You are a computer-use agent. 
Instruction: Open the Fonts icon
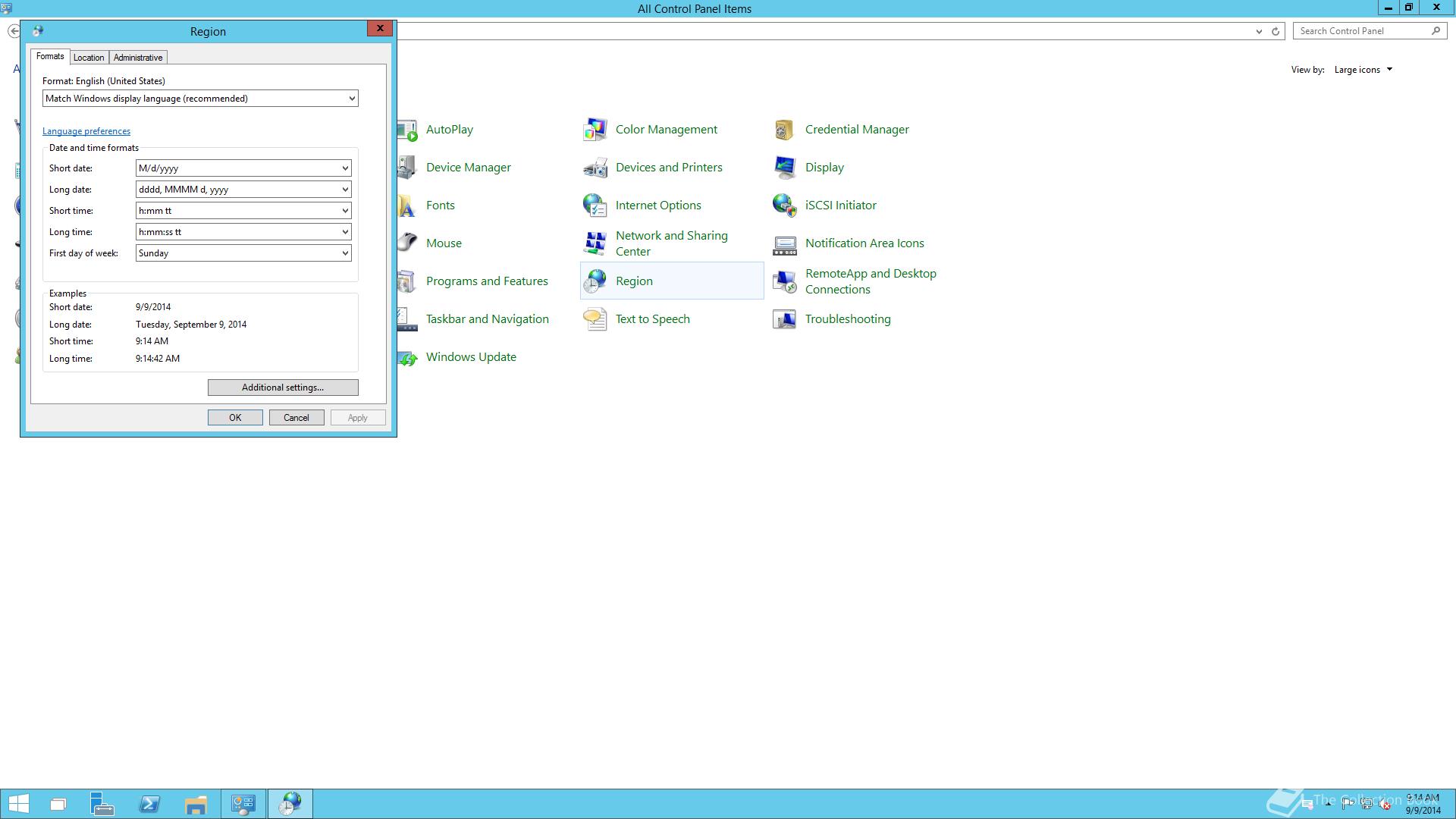[x=408, y=206]
